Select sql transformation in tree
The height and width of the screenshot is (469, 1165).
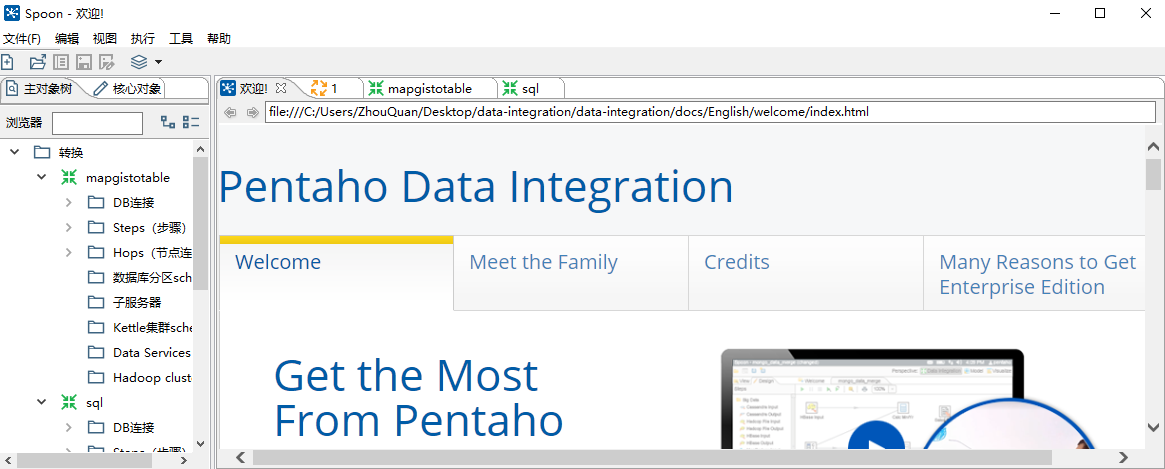tap(94, 402)
